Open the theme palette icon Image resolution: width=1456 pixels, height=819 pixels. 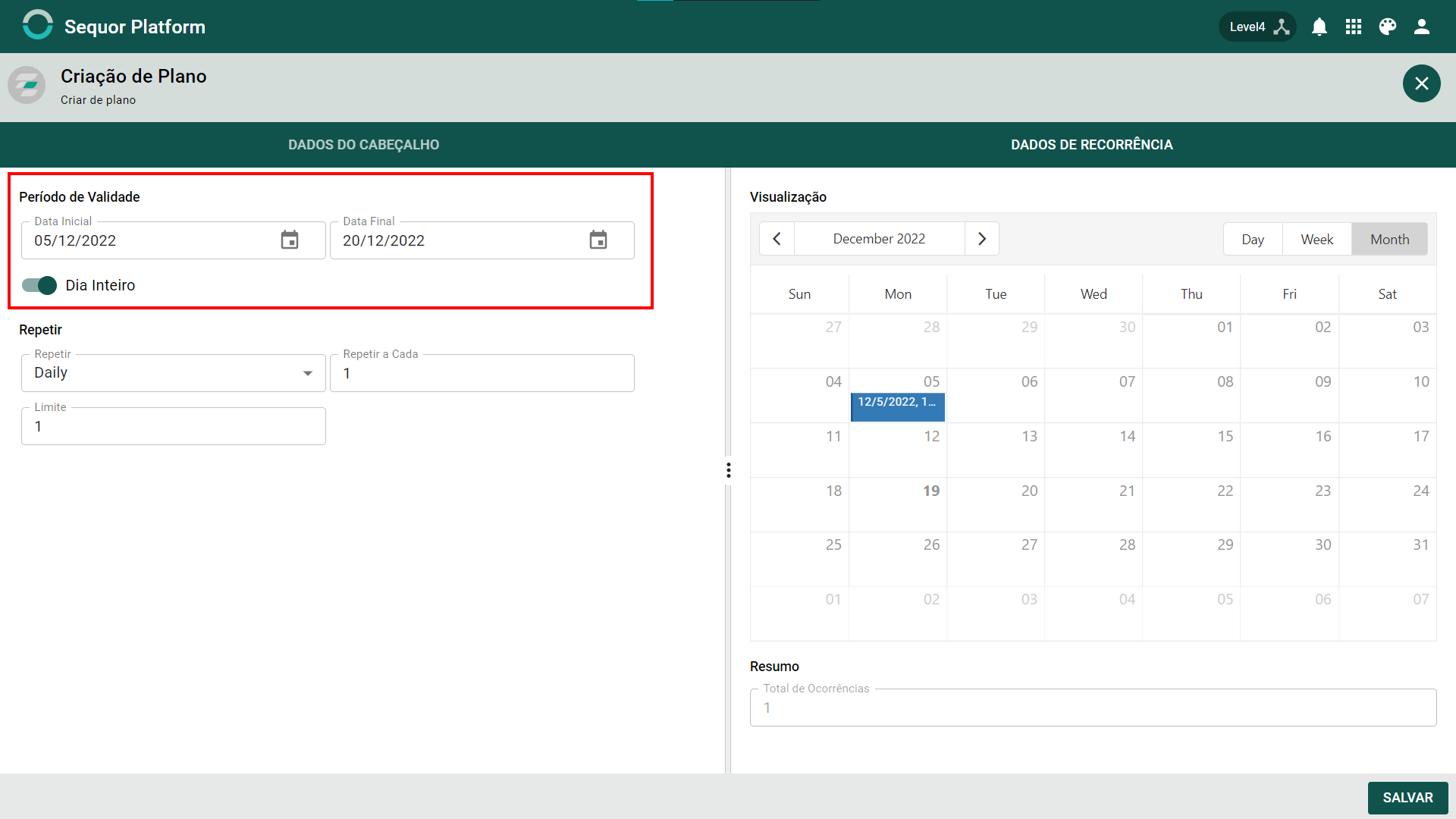pyautogui.click(x=1388, y=27)
